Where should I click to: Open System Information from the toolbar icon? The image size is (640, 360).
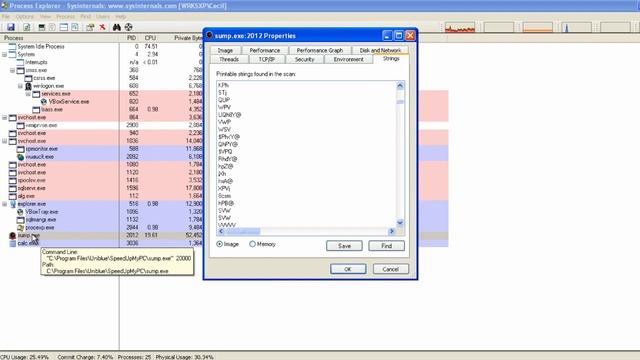41,27
